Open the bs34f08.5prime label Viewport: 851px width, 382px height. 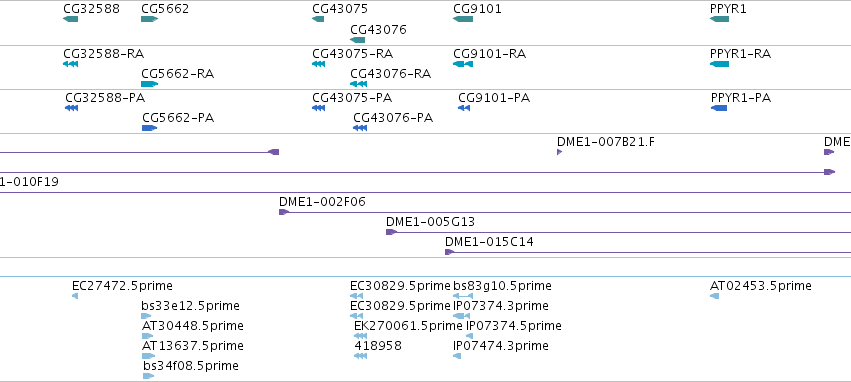coord(190,366)
